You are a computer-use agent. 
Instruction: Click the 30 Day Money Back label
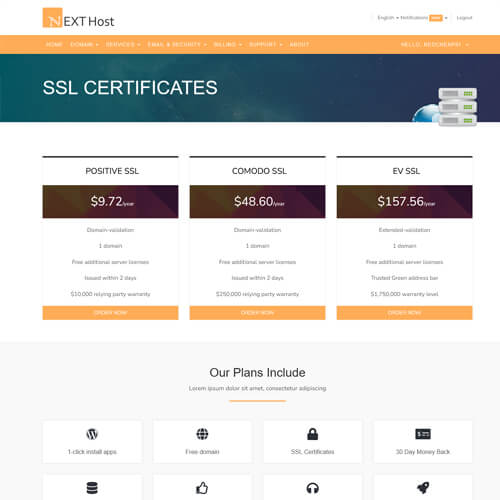click(423, 452)
